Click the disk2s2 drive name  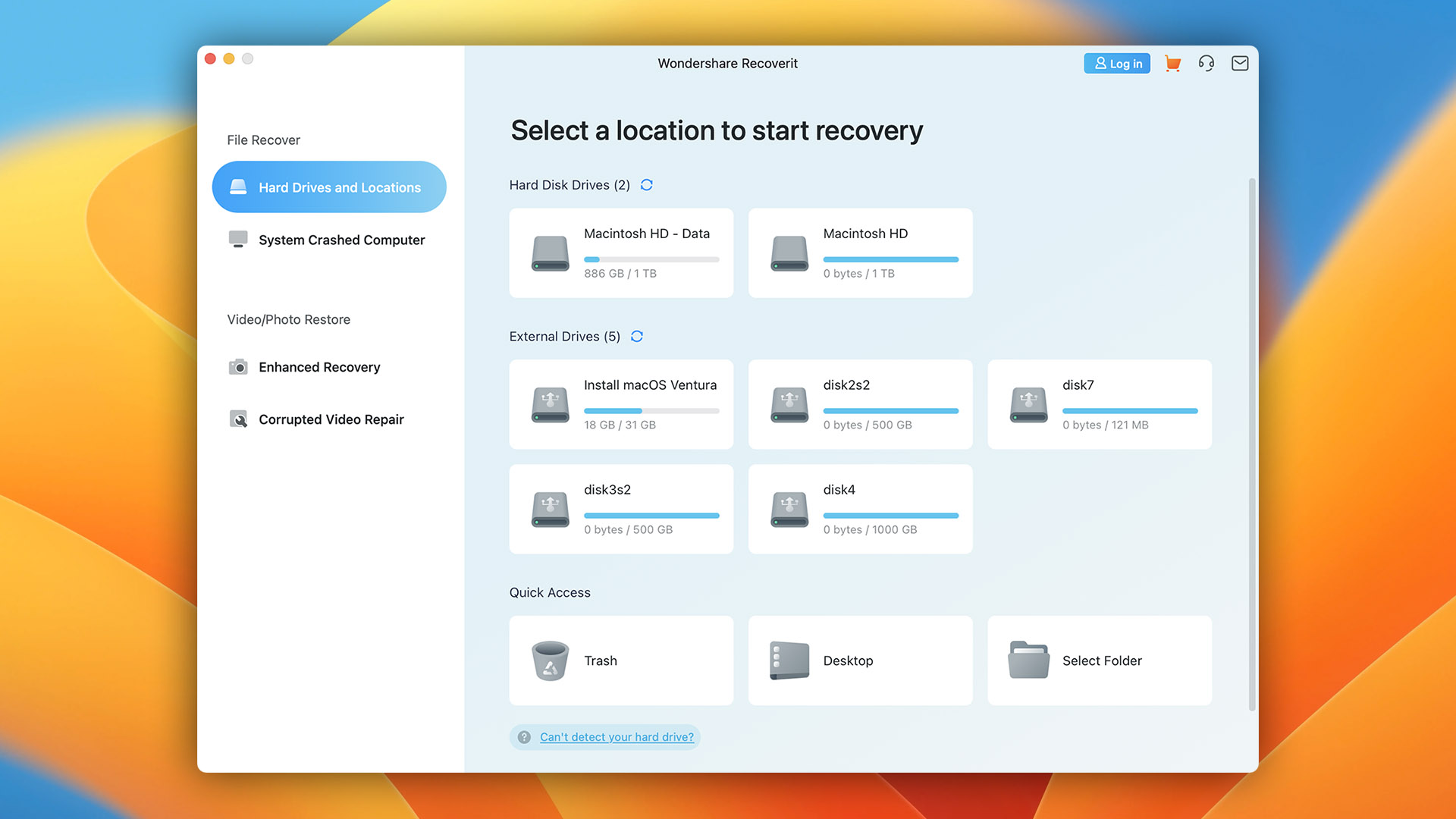click(846, 385)
